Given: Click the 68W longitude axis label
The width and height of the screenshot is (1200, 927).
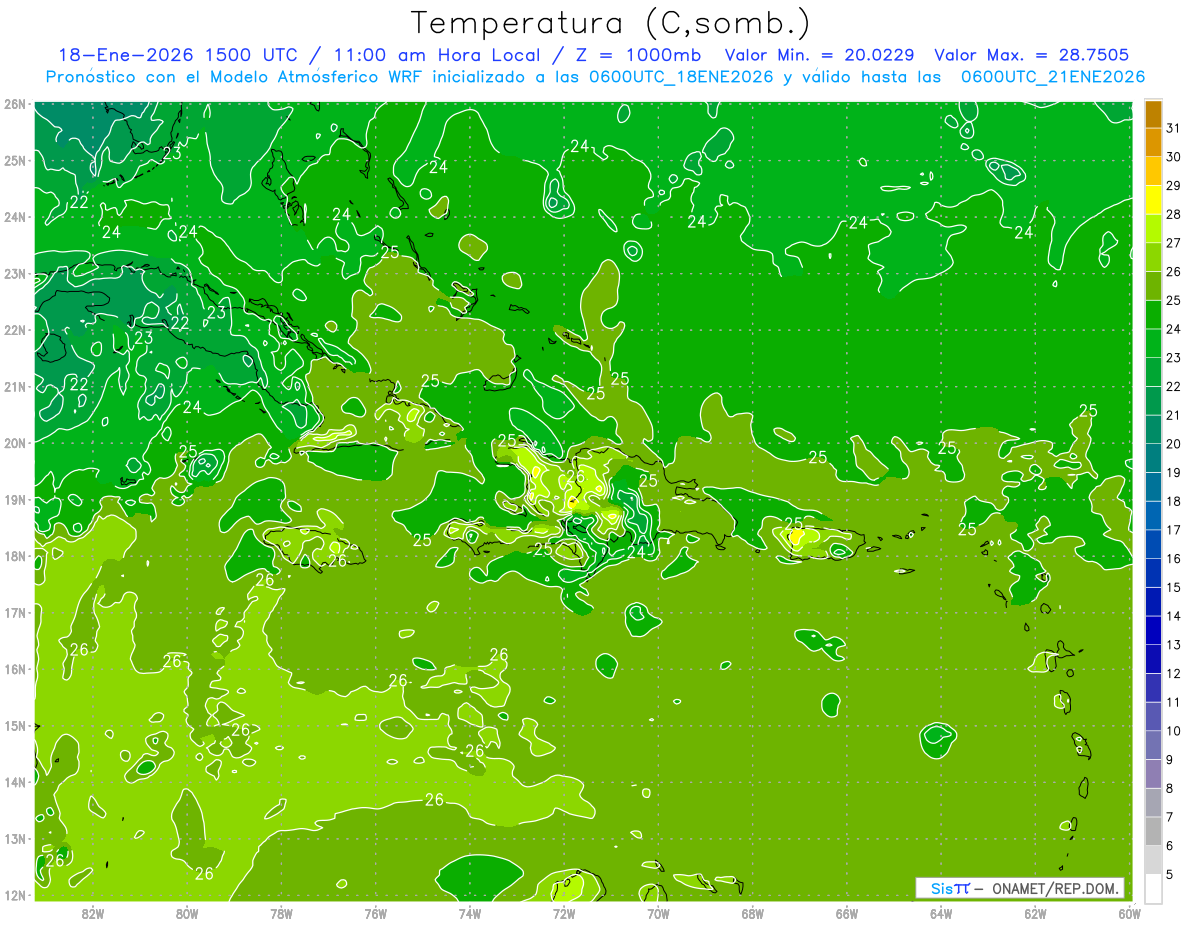Looking at the screenshot, I should [752, 913].
